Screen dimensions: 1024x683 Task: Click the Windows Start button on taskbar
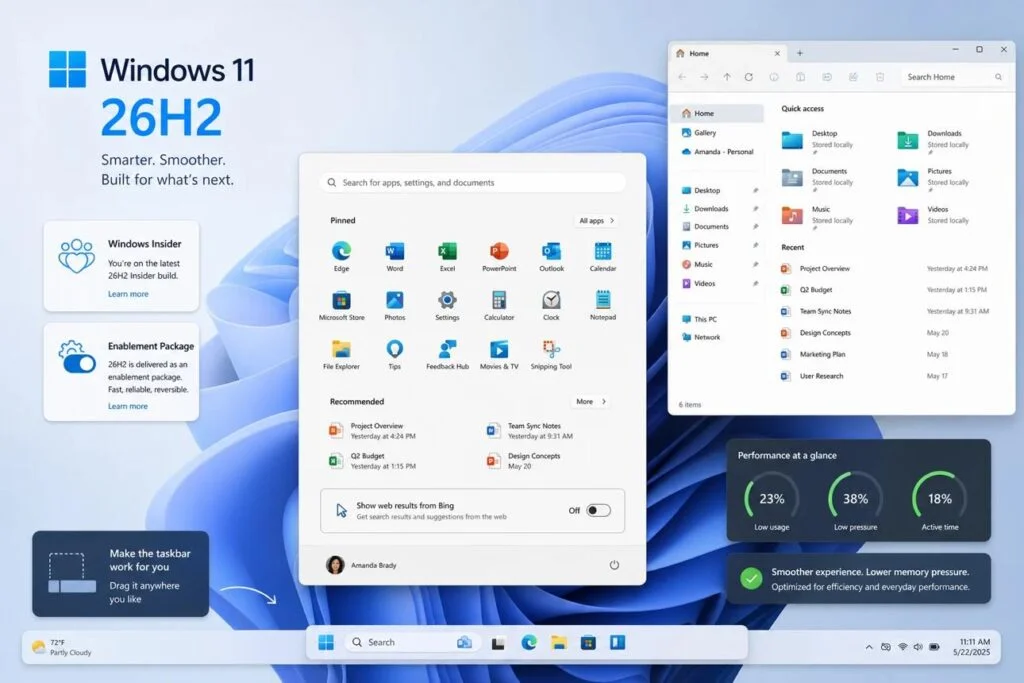click(326, 643)
